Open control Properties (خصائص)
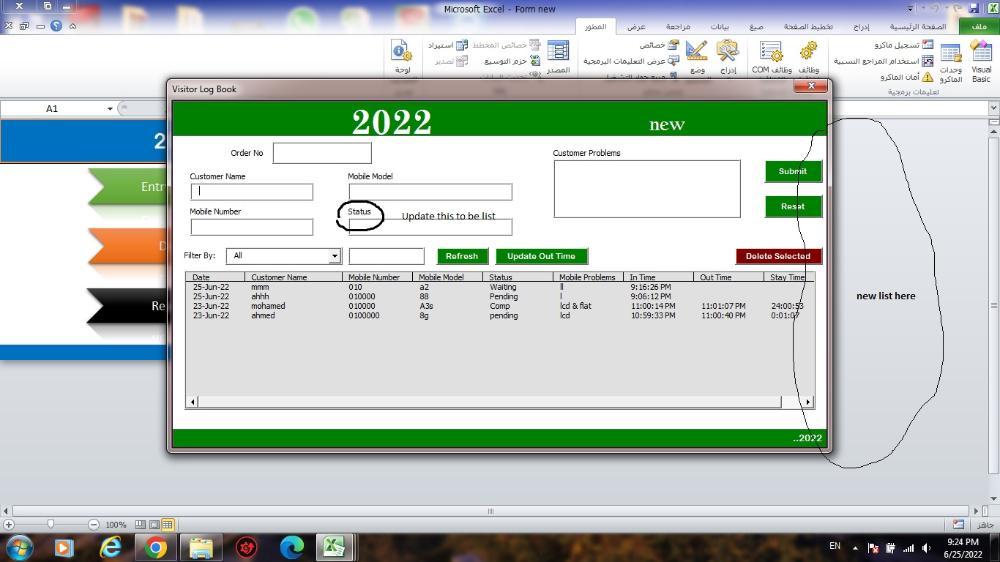Image resolution: width=1000 pixels, height=562 pixels. tap(659, 45)
